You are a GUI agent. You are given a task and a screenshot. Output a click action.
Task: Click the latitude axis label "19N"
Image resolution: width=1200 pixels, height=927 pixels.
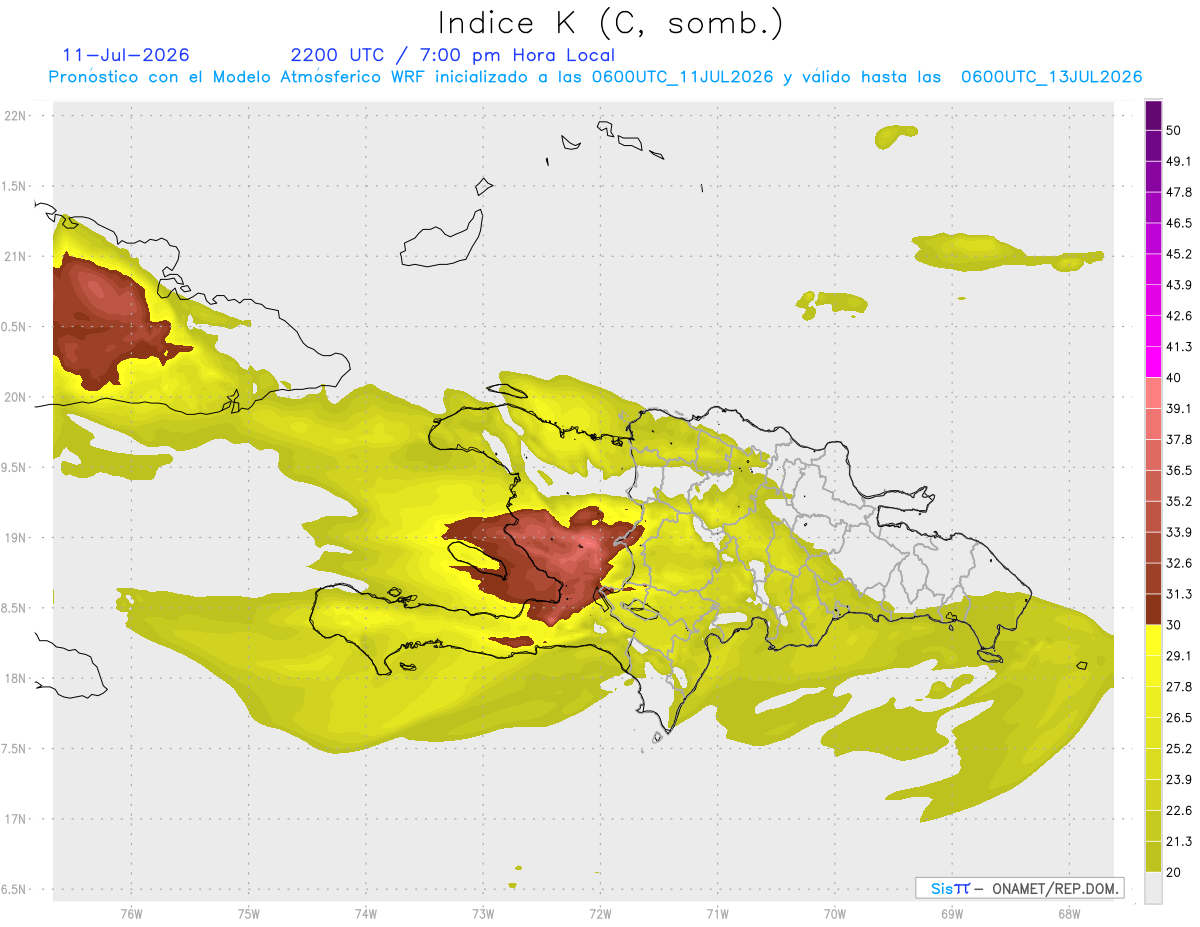point(16,538)
